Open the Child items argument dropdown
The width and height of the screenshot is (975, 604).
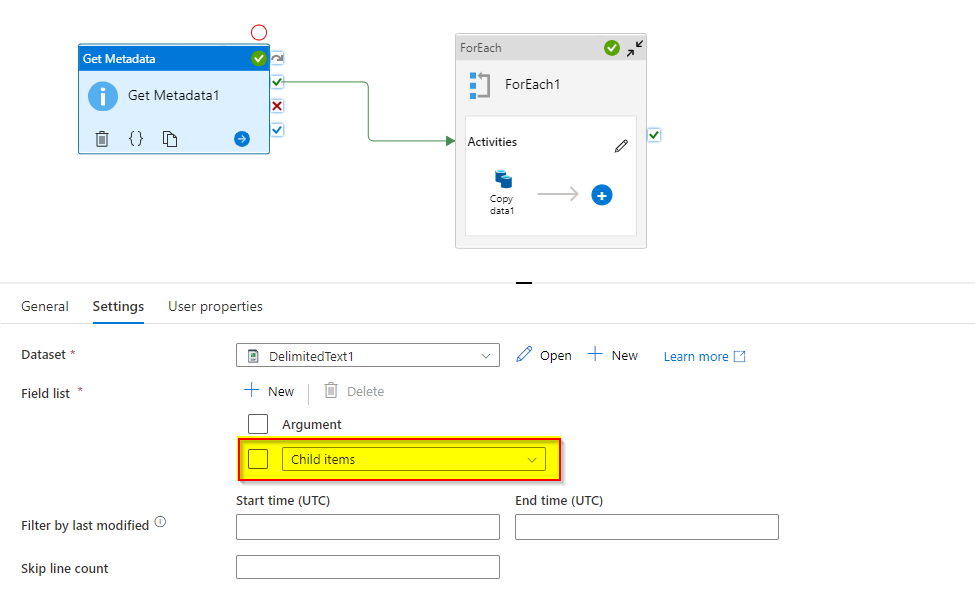(x=414, y=459)
